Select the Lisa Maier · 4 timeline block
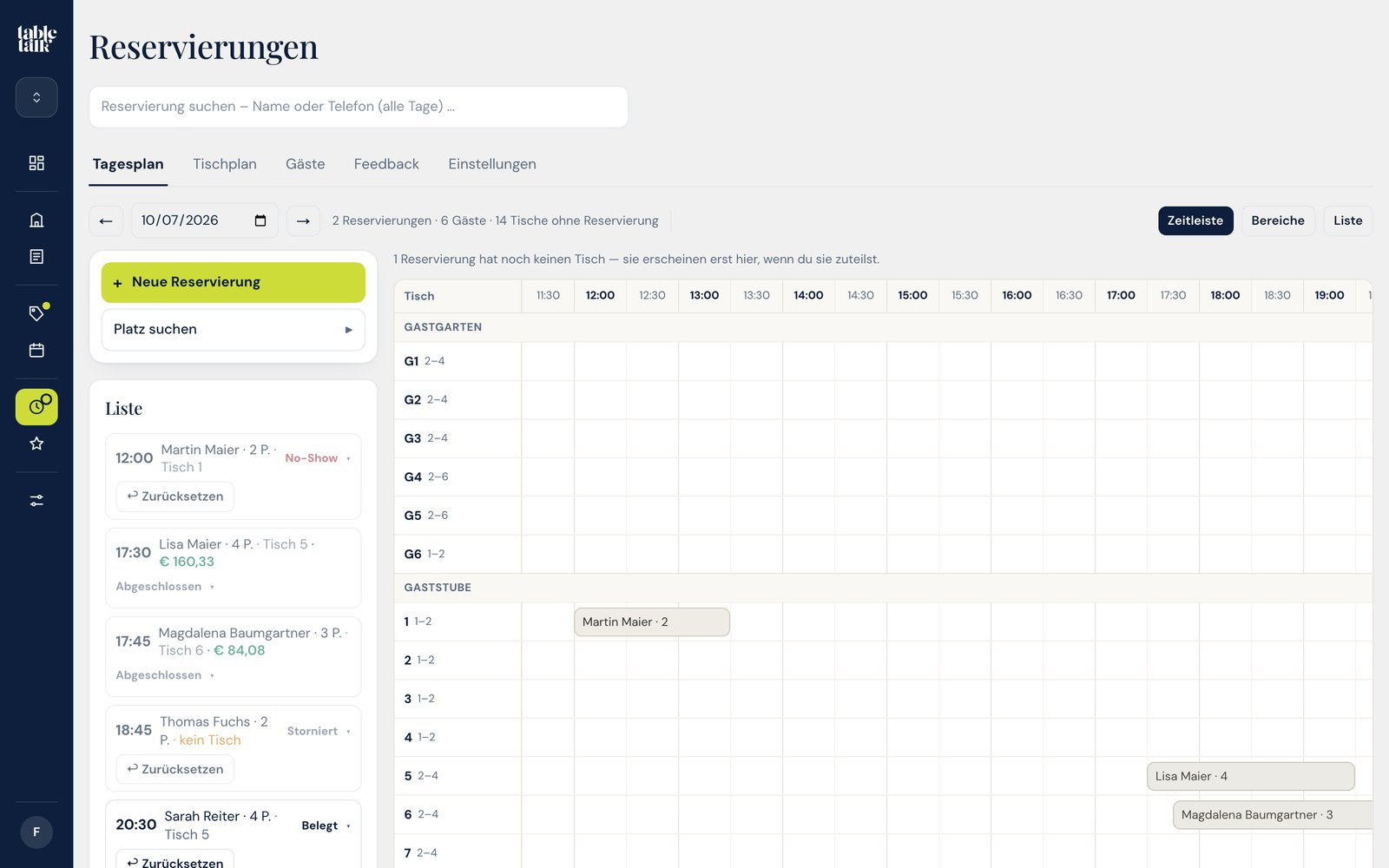The width and height of the screenshot is (1389, 868). pyautogui.click(x=1251, y=776)
